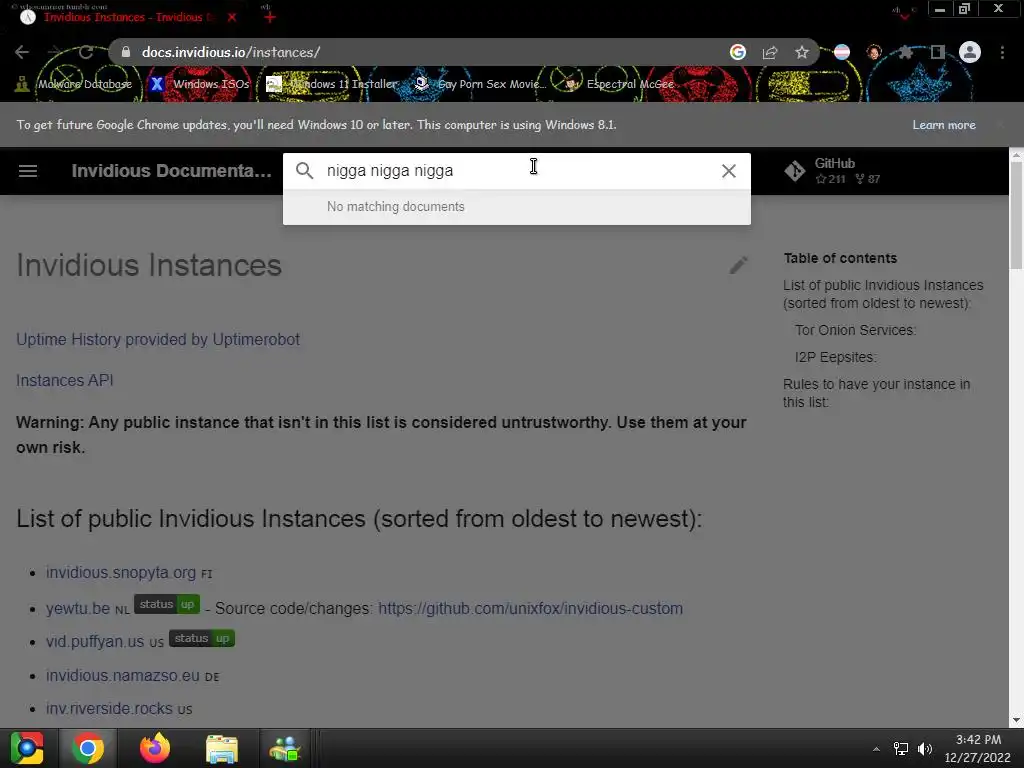This screenshot has height=768, width=1024.
Task: Click the search magnifier icon
Action: click(x=304, y=171)
